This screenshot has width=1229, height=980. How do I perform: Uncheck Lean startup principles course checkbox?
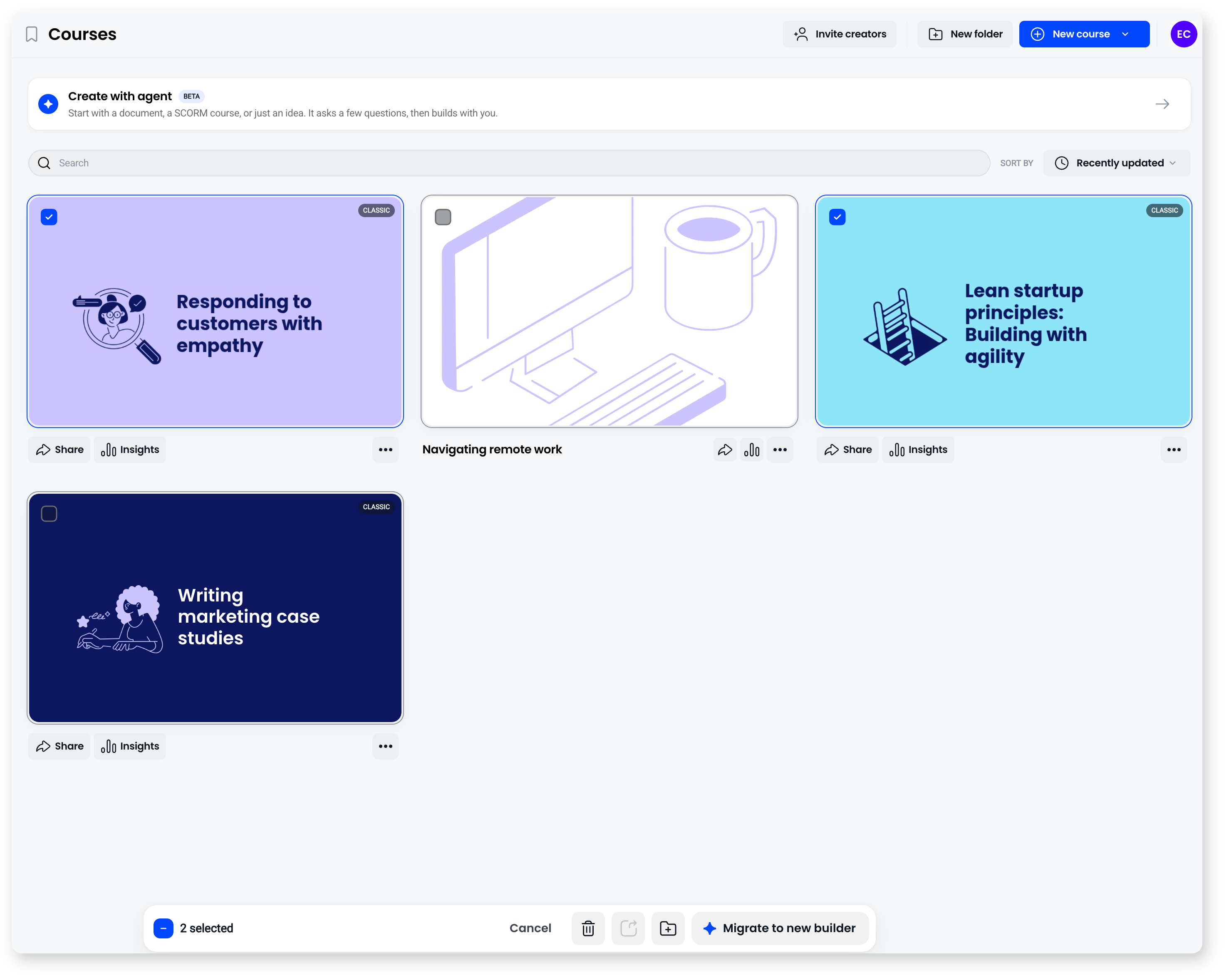tap(838, 217)
